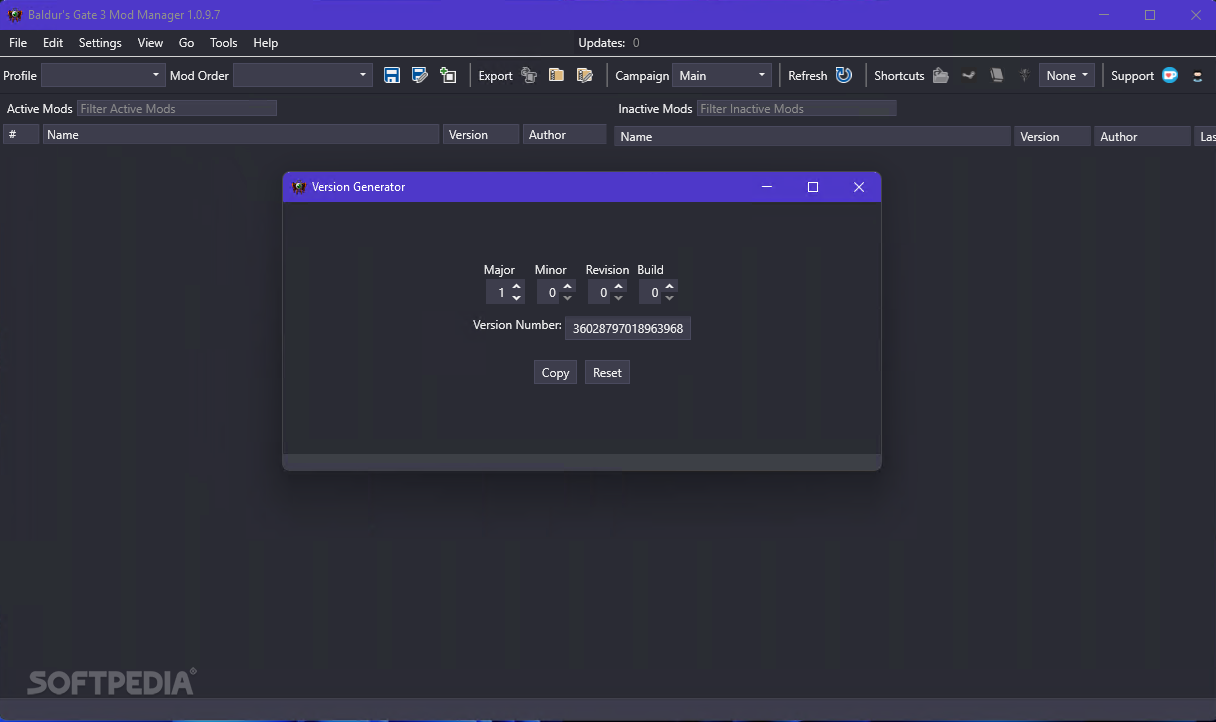Viewport: 1216px width, 722px height.
Task: Click the Support label in toolbar
Action: (1132, 75)
